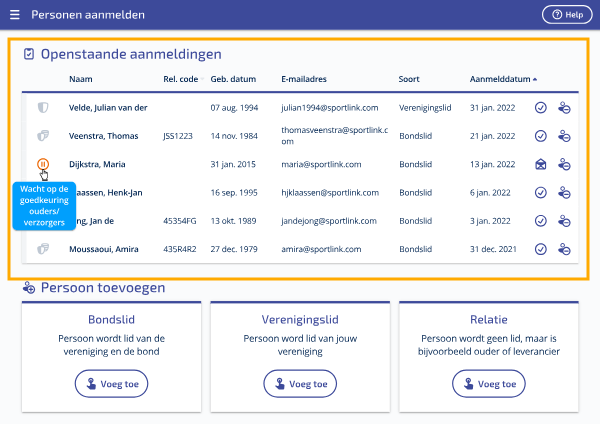
Task: Click the Persoon toevoegen heading icon
Action: tap(29, 287)
